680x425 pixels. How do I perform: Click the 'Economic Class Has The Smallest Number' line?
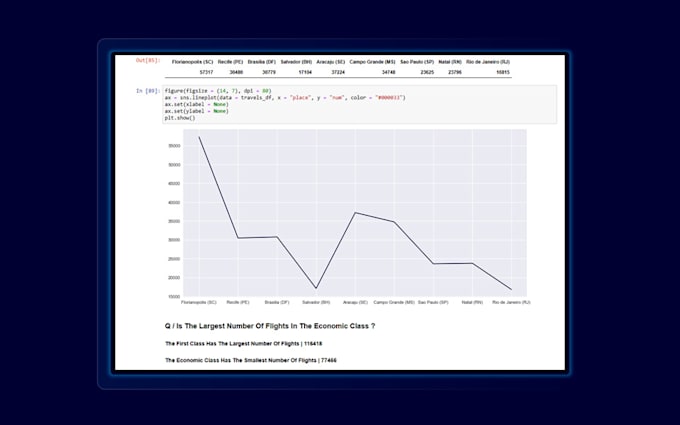tap(251, 360)
